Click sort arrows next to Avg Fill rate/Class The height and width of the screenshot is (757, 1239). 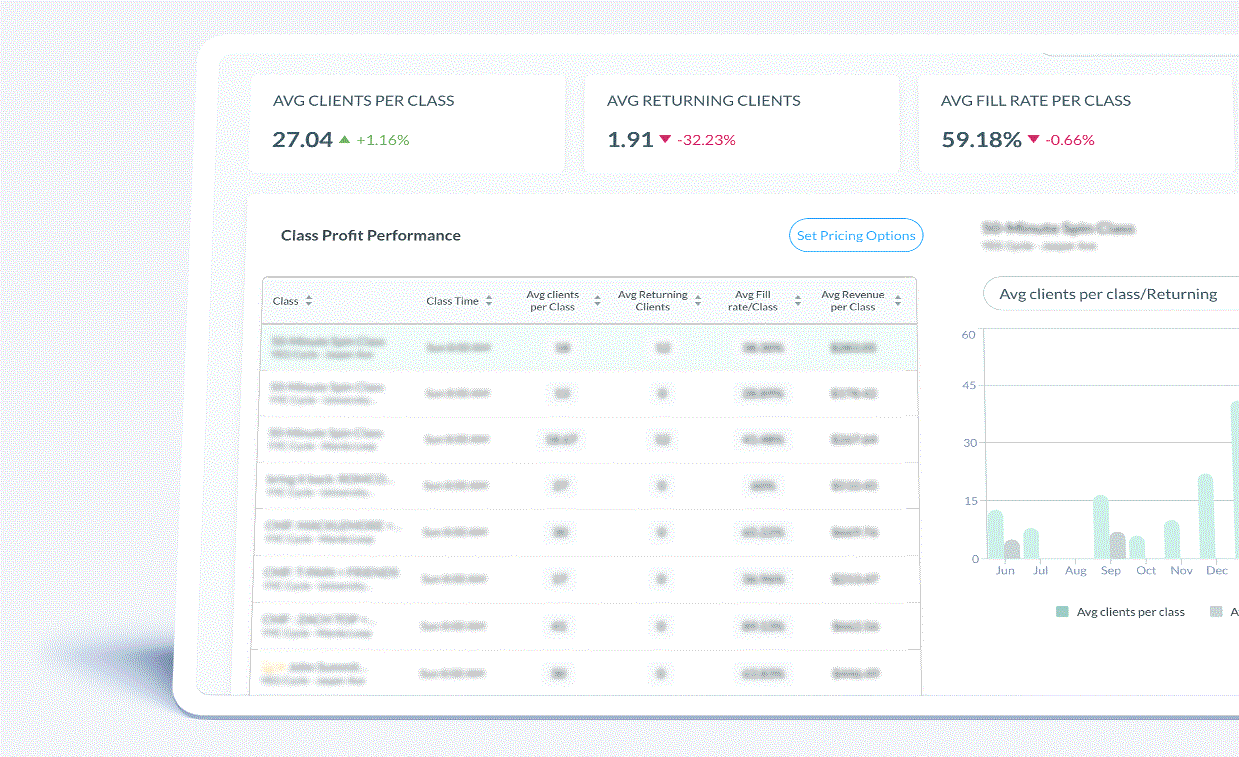pyautogui.click(x=798, y=301)
